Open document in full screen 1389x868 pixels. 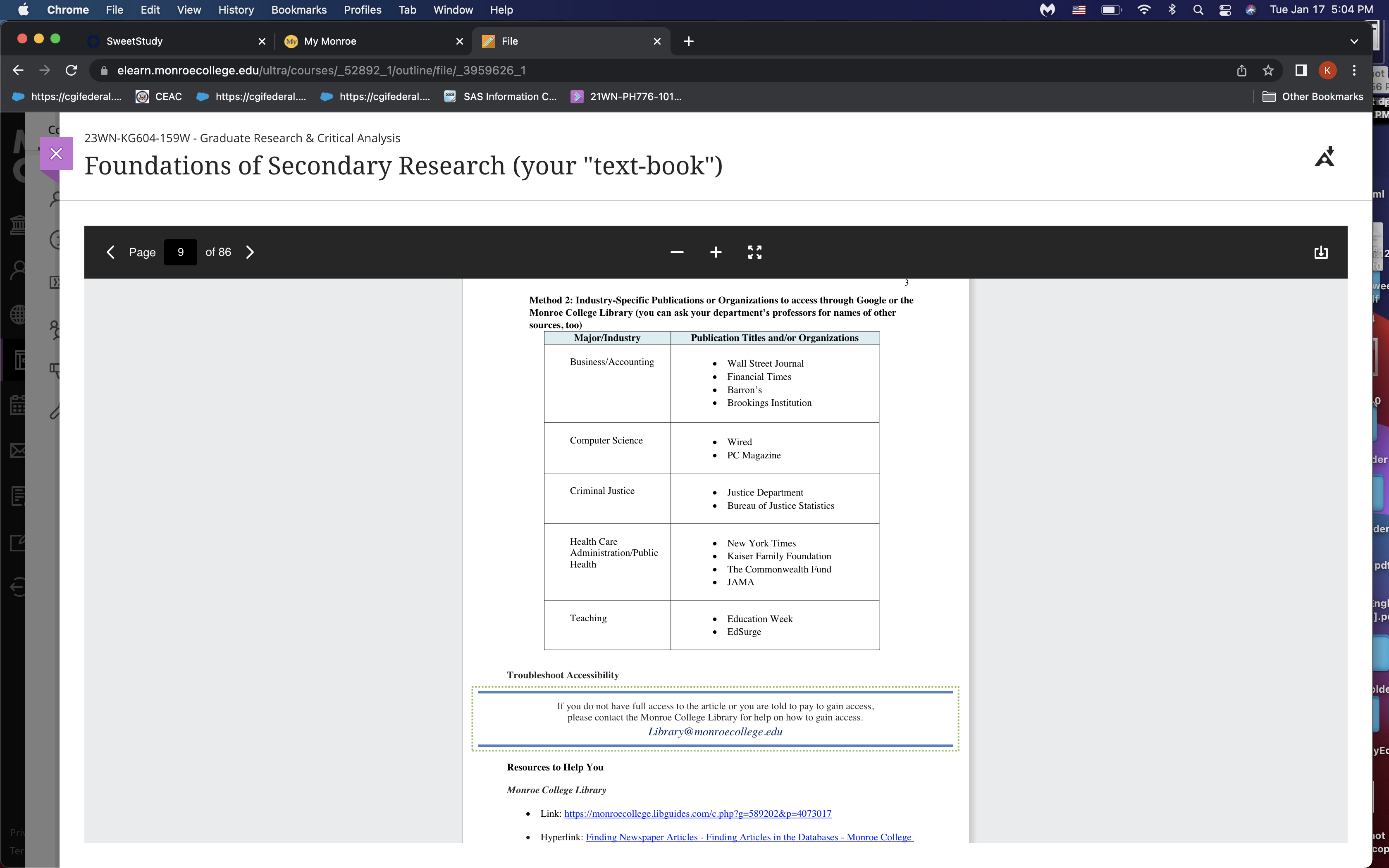[755, 252]
